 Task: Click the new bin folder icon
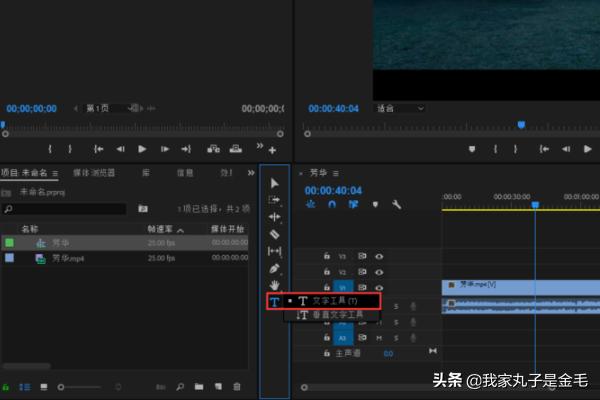(x=199, y=386)
